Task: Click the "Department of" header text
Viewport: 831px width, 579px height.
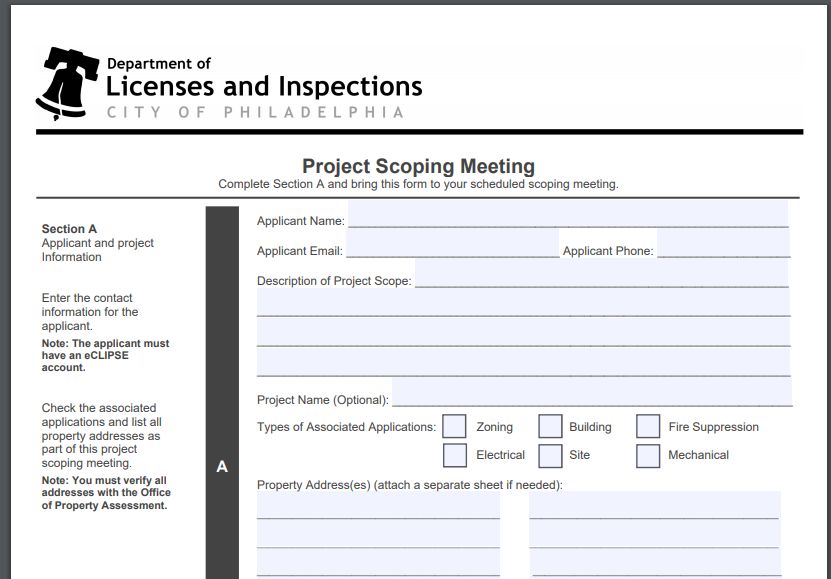Action: (x=159, y=64)
